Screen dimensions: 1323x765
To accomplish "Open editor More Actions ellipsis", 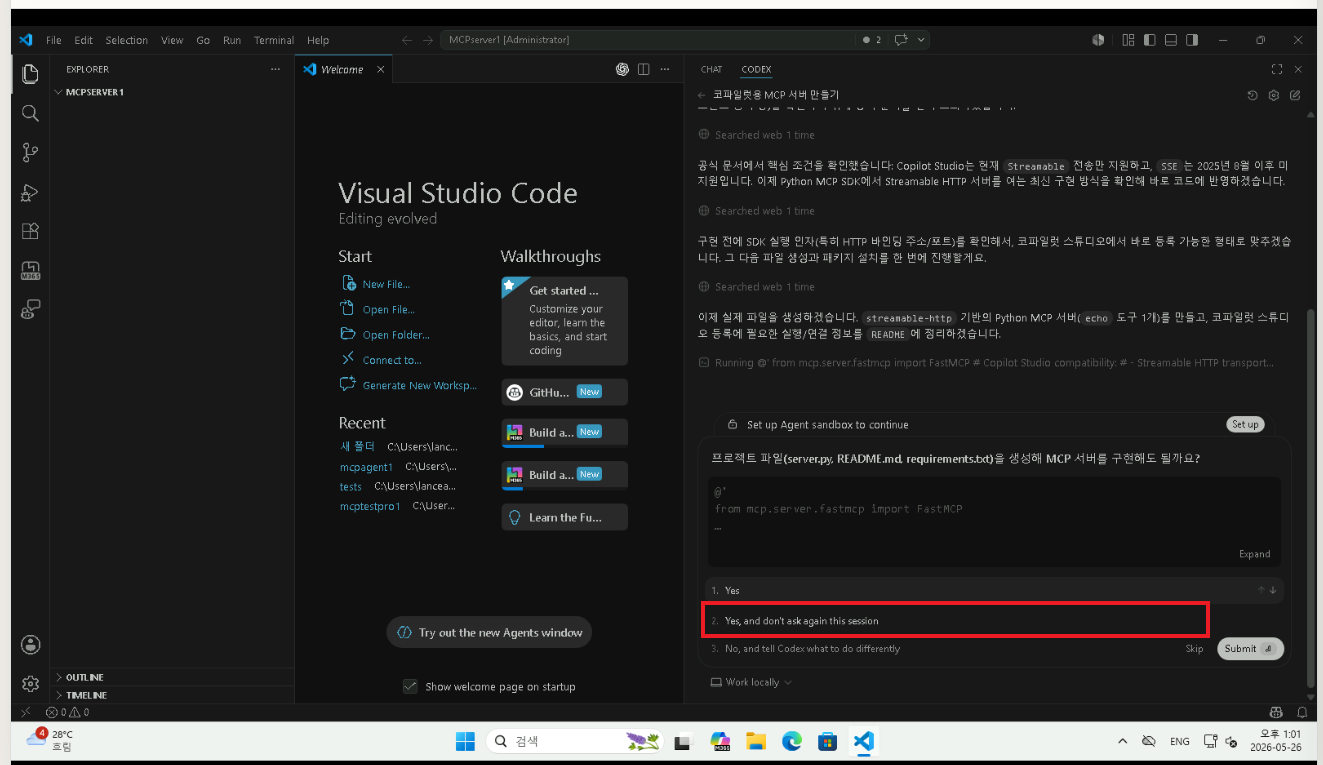I will (x=665, y=69).
